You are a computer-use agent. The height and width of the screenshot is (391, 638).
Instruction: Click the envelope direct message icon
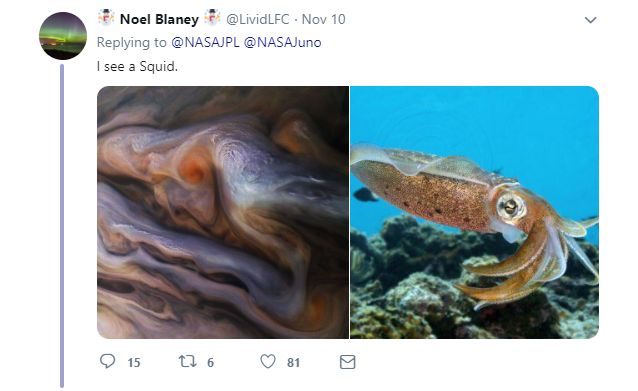(x=347, y=362)
